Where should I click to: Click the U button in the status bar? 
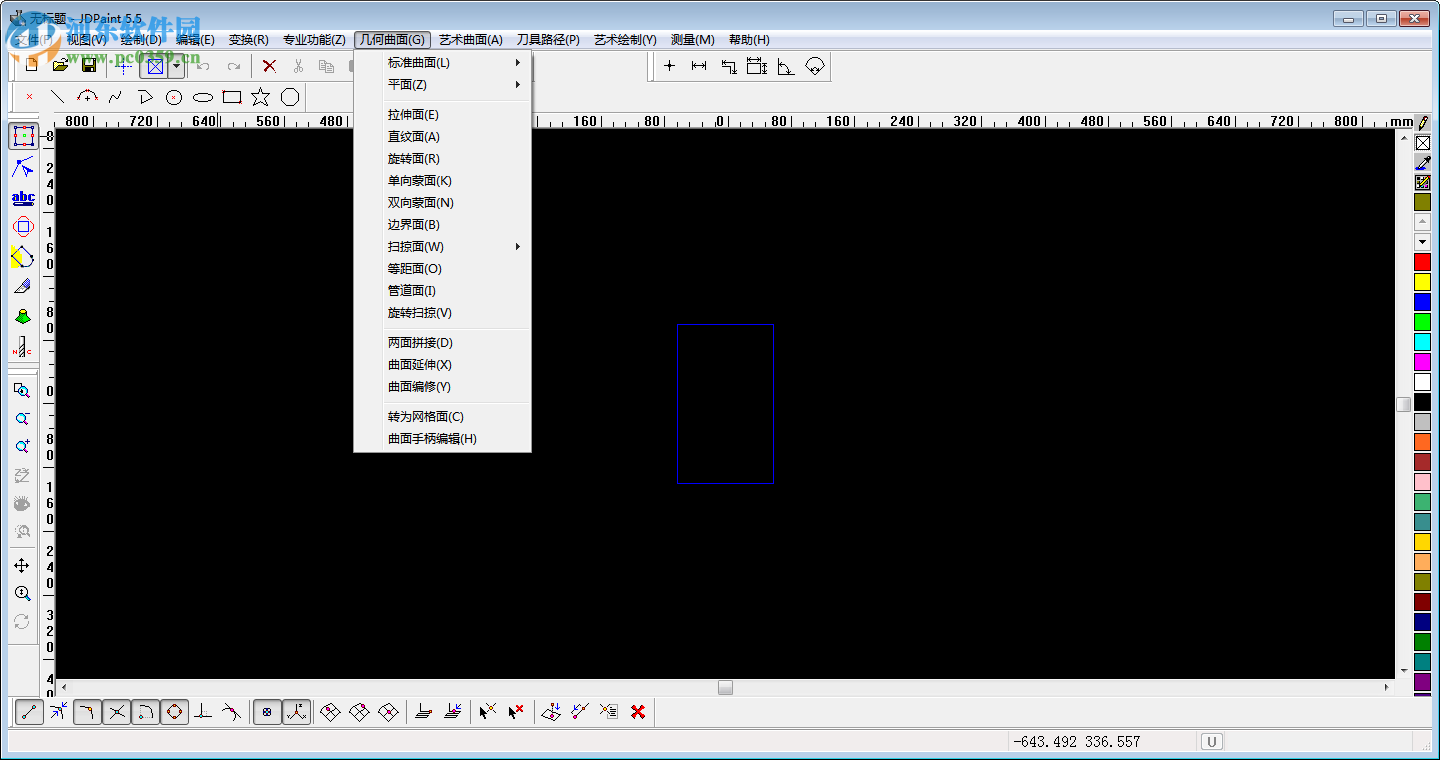tap(1211, 741)
